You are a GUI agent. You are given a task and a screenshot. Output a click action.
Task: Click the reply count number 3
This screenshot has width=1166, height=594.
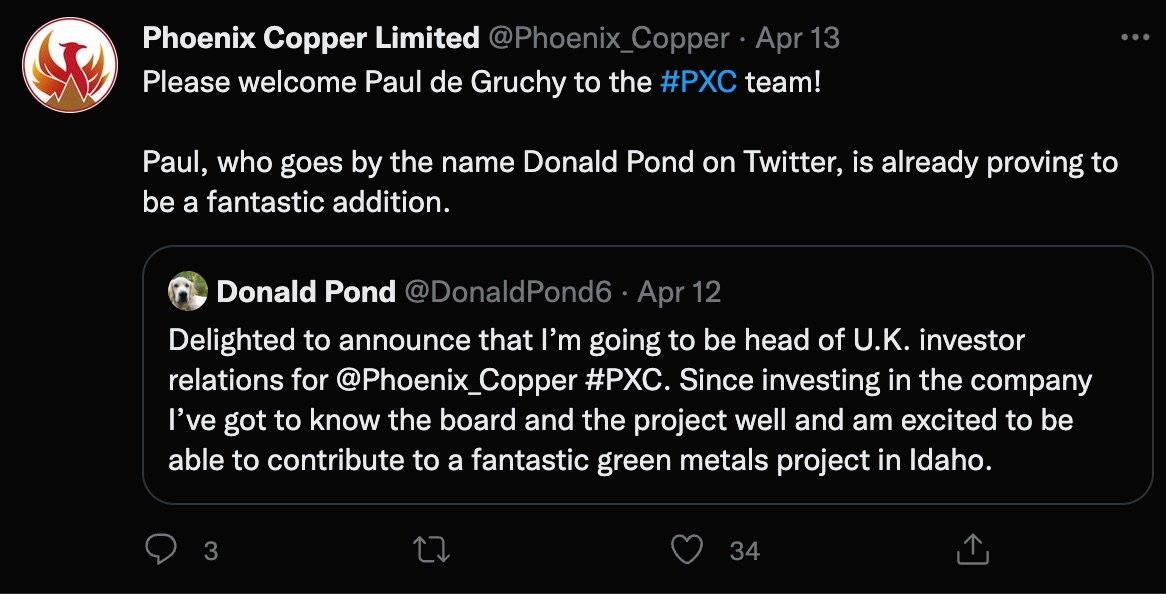[x=210, y=551]
